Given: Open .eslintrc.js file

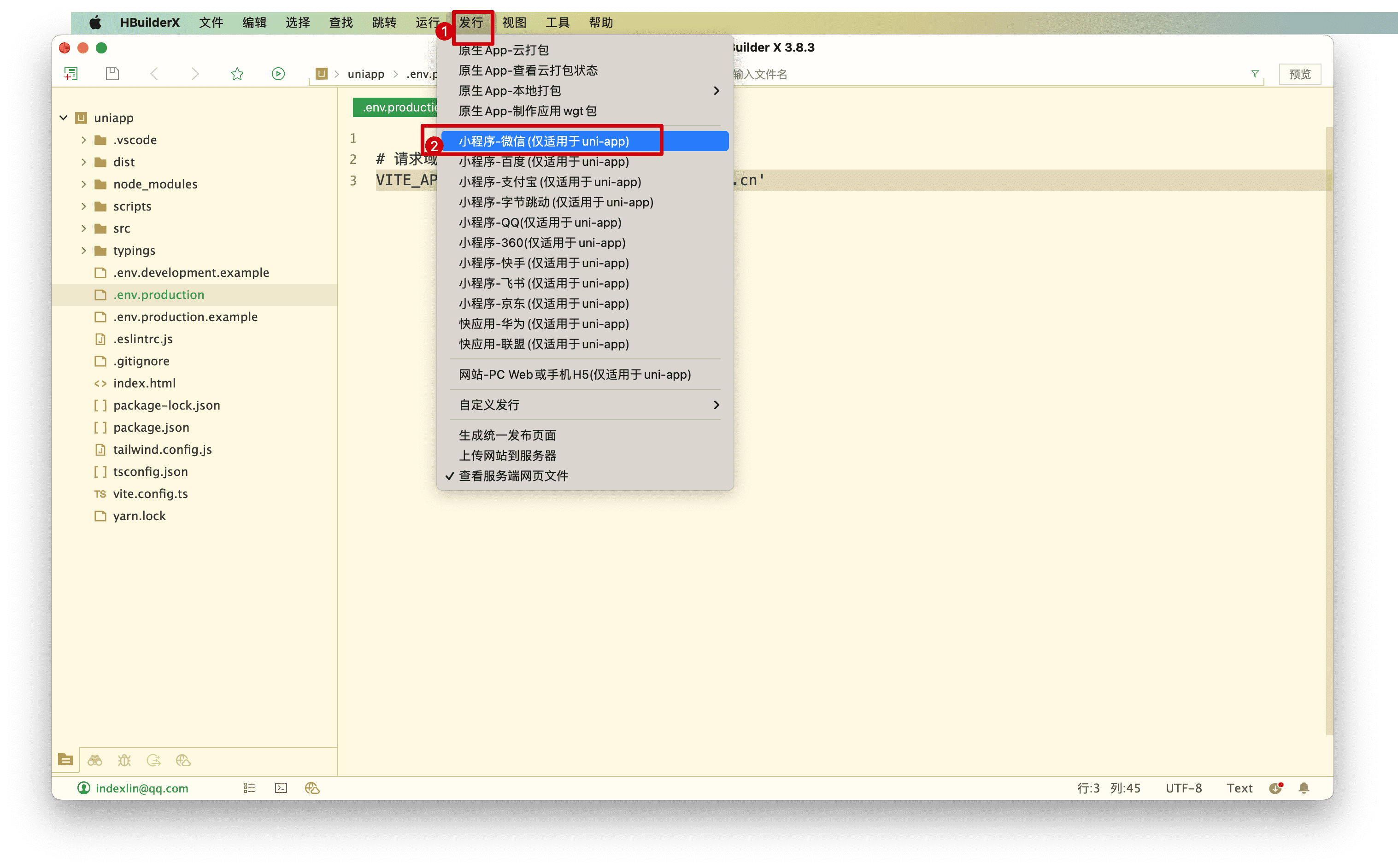Looking at the screenshot, I should 143,339.
